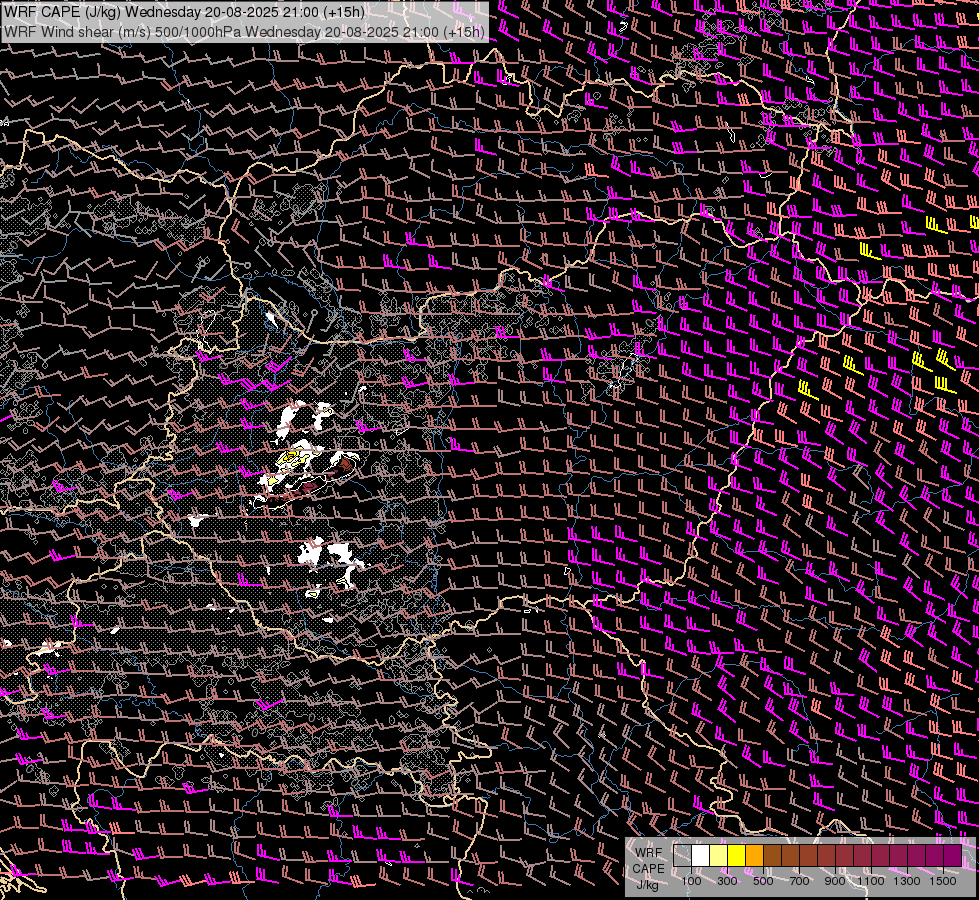Screen dimensions: 979x900
Task: Click the WRF Wind shear title line
Action: pyautogui.click(x=244, y=32)
